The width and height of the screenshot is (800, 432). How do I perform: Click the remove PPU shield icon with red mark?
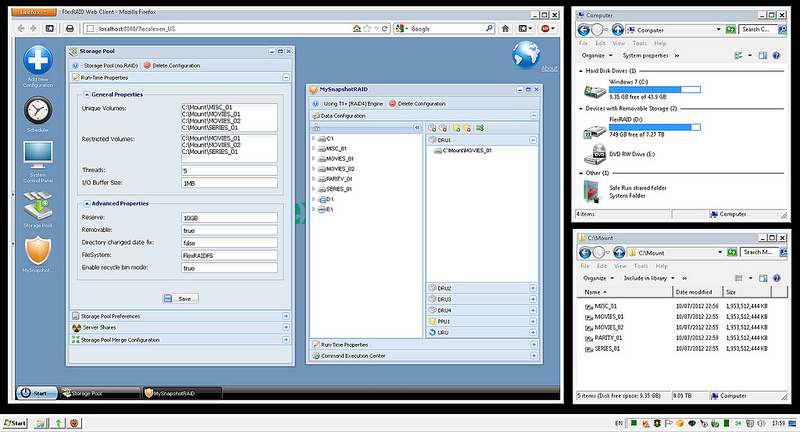coord(467,128)
